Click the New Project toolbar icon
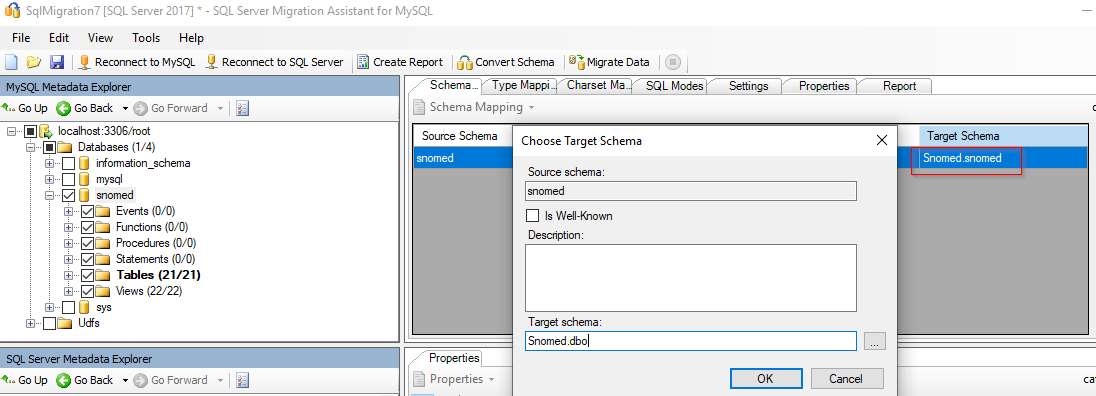 [x=11, y=62]
